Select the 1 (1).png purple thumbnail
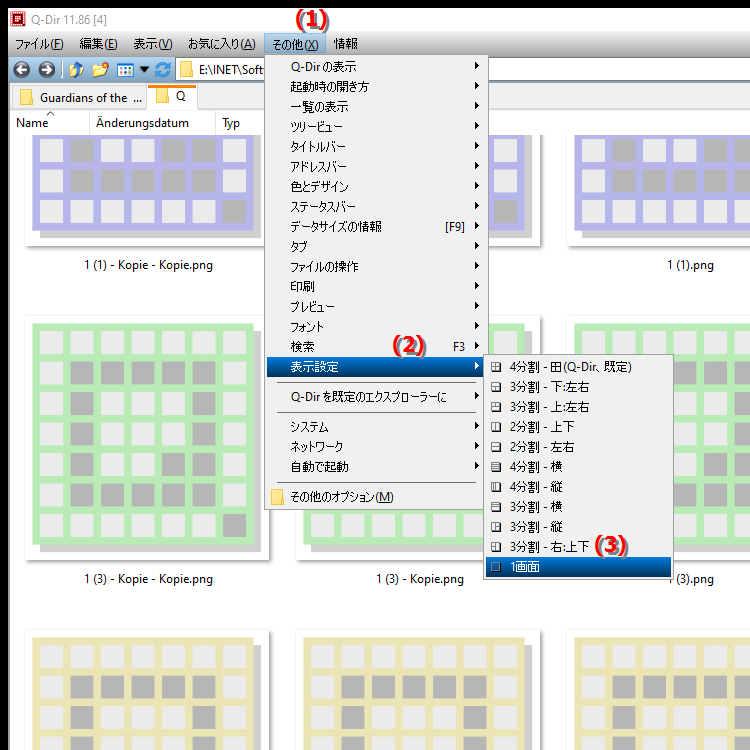Viewport: 750px width, 750px height. coord(658,189)
